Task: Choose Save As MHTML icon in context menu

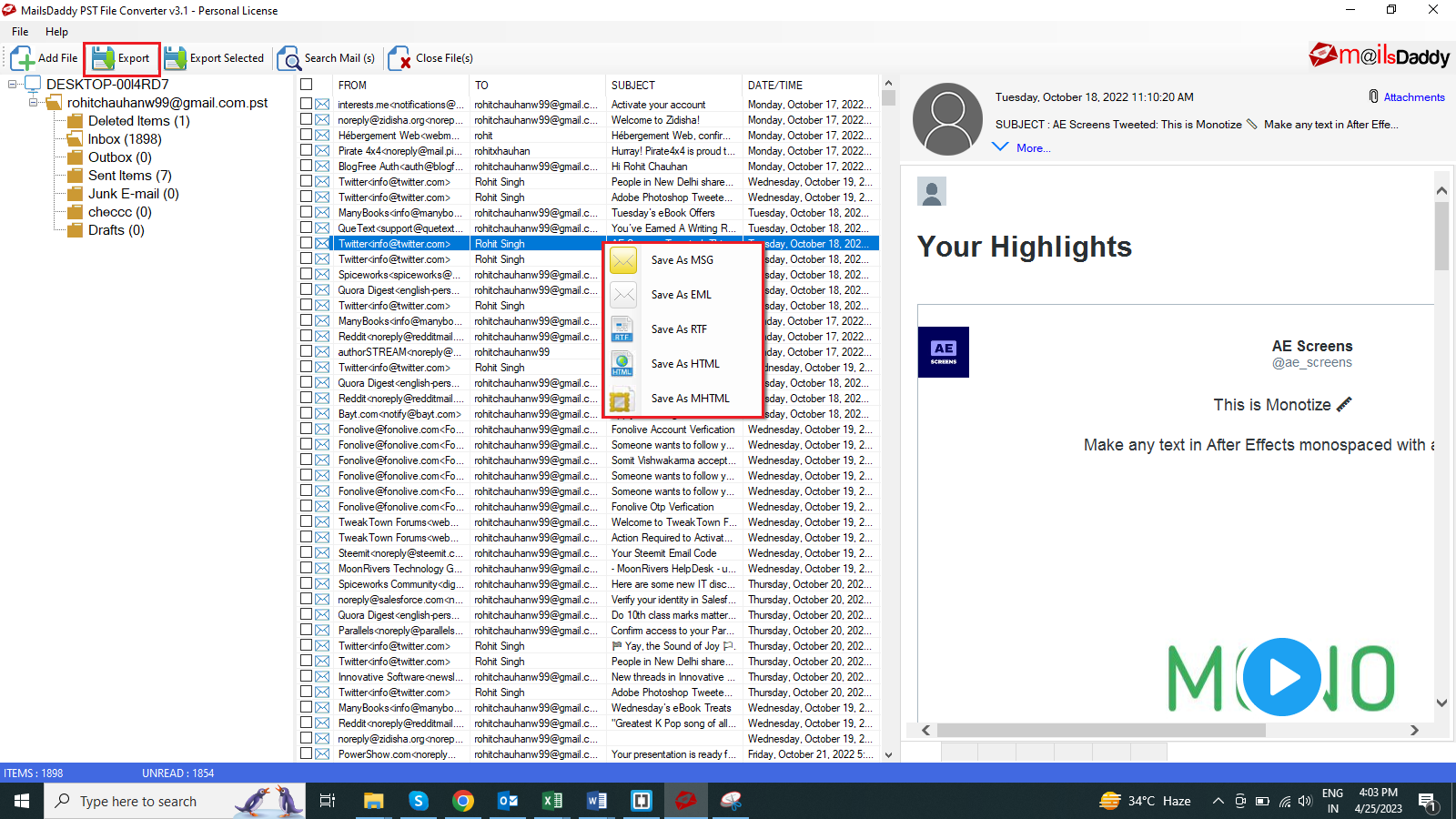Action: pos(623,399)
